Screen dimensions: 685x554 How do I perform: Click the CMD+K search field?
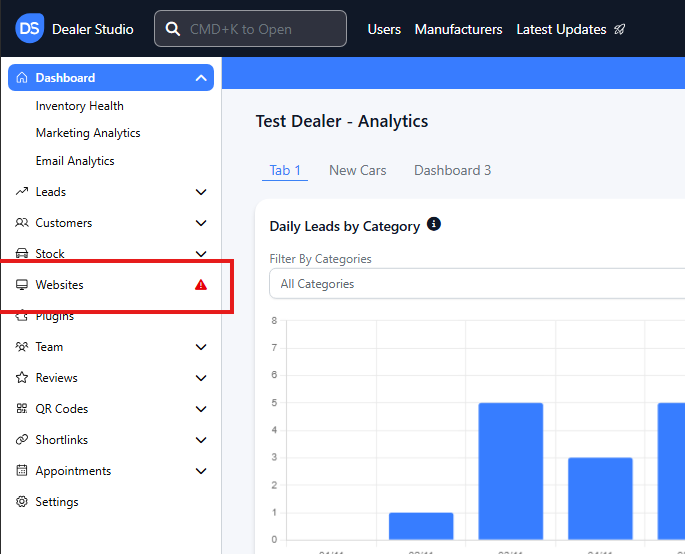tap(250, 29)
